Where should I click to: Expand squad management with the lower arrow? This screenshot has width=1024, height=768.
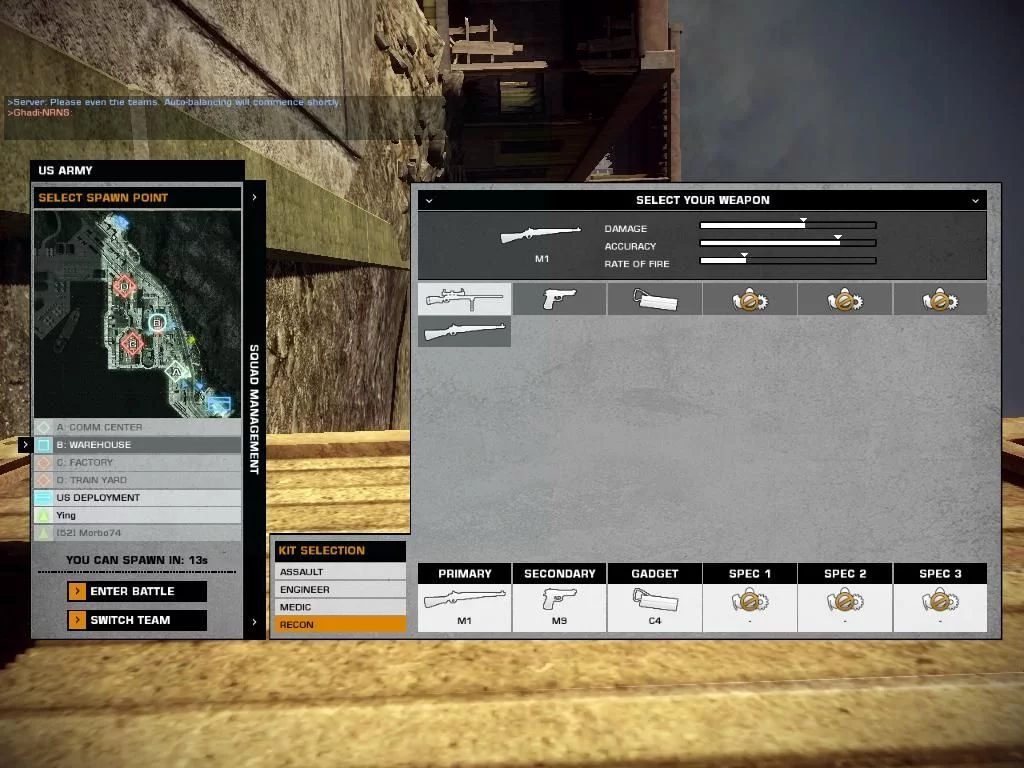[254, 622]
